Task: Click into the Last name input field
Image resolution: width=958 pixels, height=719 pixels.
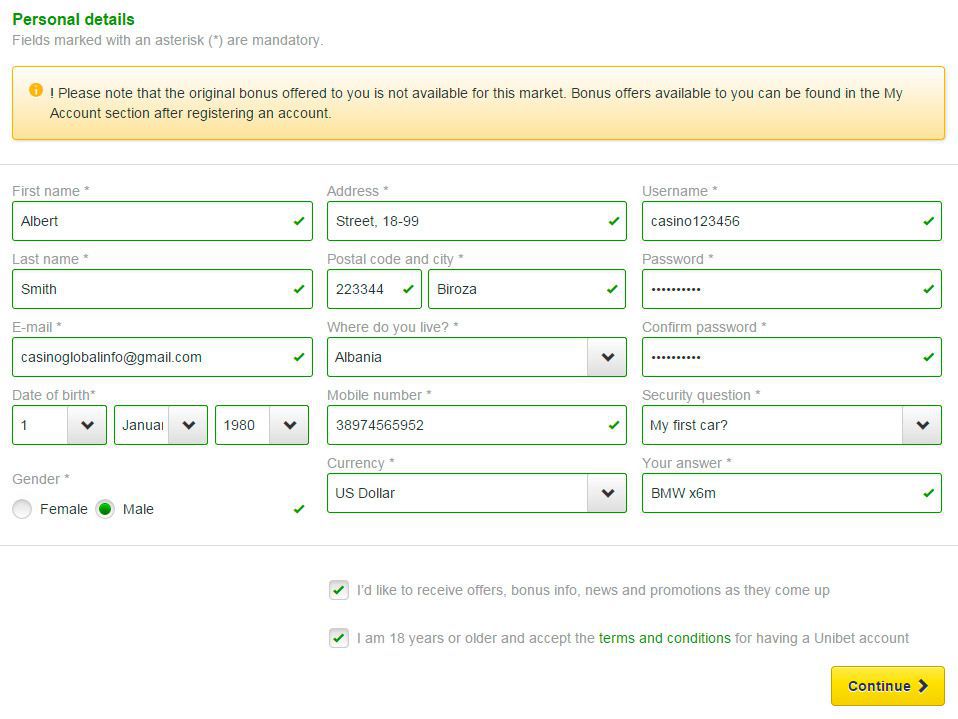Action: coord(150,289)
